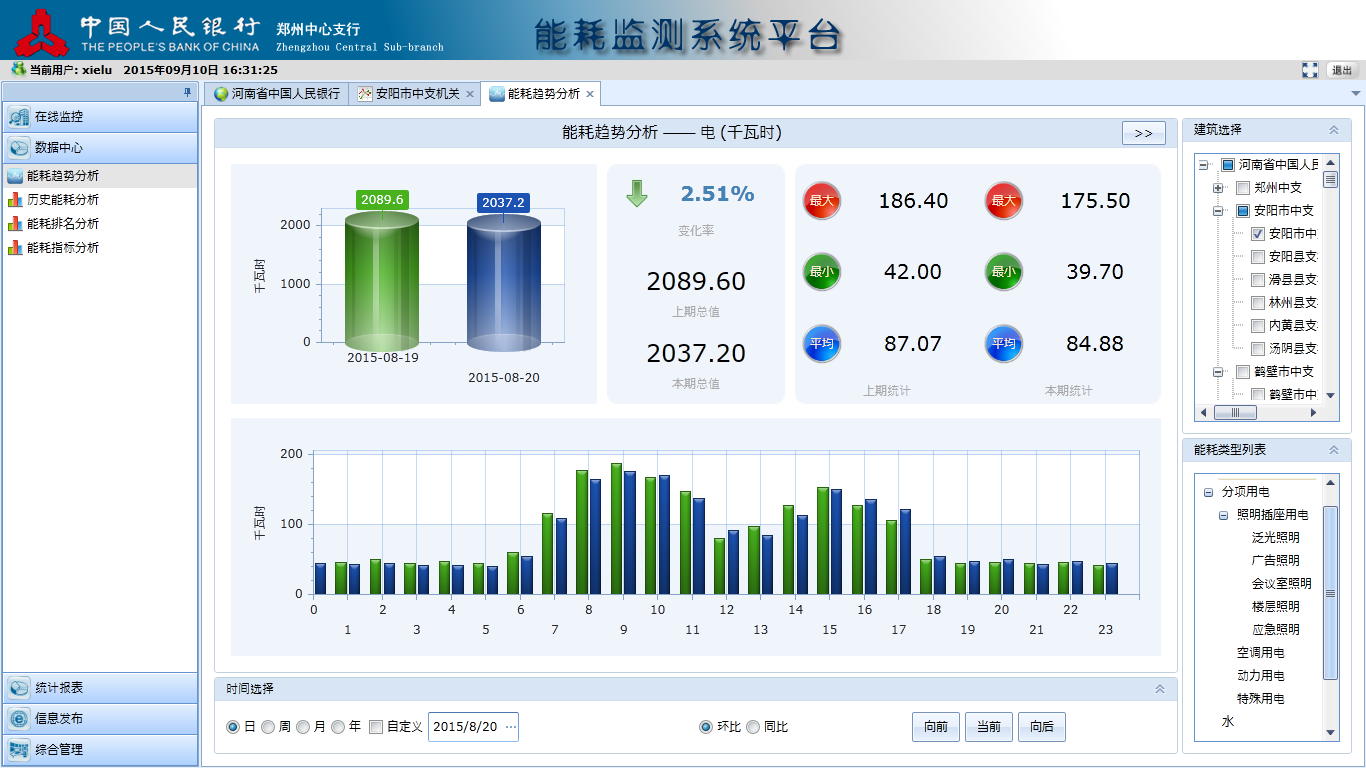Click the 向前 button

(x=936, y=727)
